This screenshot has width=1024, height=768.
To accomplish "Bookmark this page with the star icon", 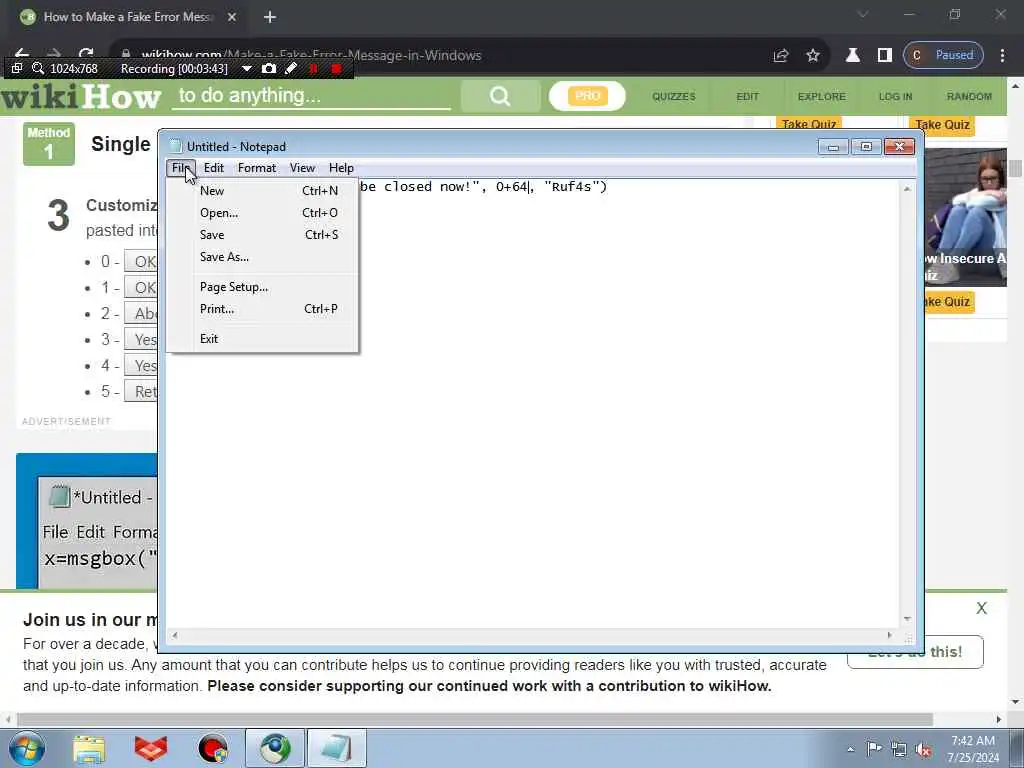I will [x=812, y=56].
